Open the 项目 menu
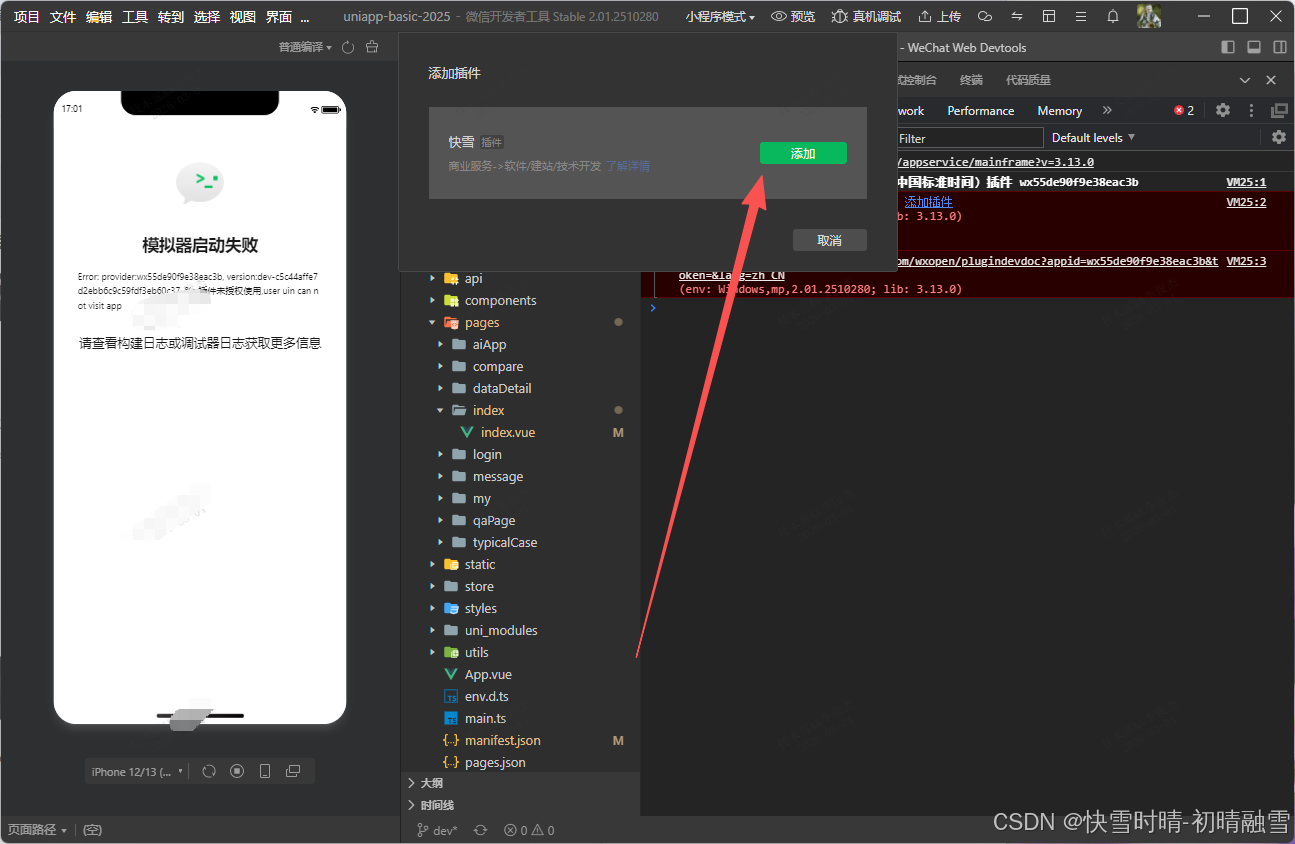The image size is (1295, 844). tap(27, 17)
